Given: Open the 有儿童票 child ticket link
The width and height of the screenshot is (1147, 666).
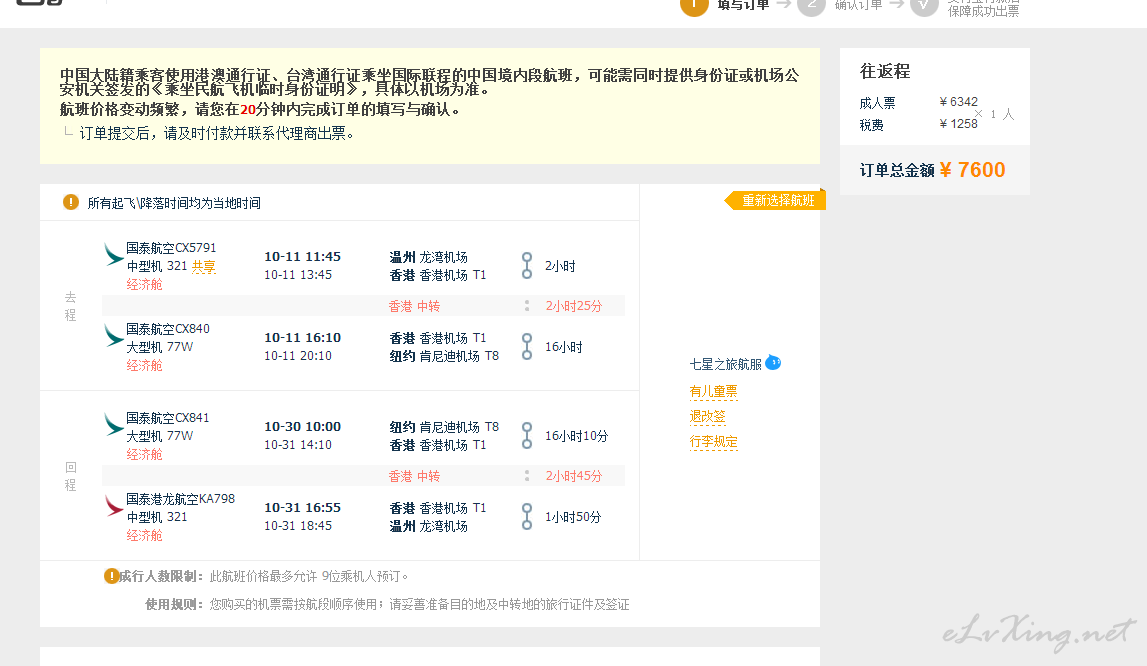Looking at the screenshot, I should 713,392.
